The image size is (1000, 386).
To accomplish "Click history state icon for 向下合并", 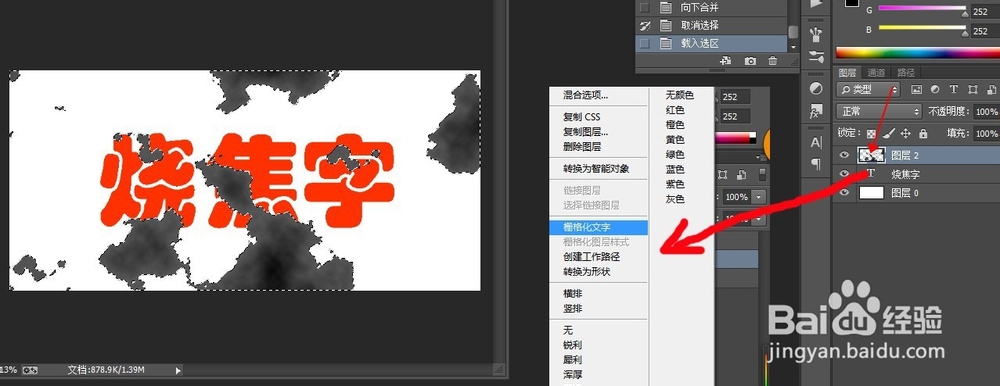I will (666, 8).
